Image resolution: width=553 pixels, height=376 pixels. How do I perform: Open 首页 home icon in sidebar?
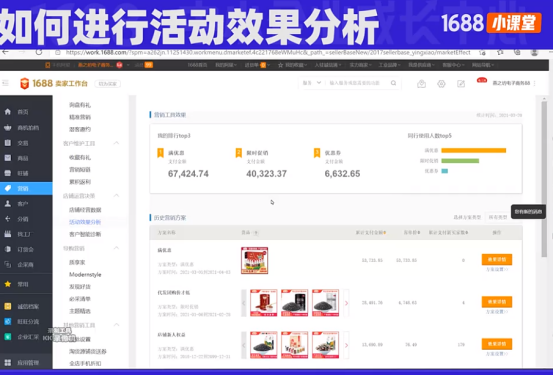coord(8,112)
